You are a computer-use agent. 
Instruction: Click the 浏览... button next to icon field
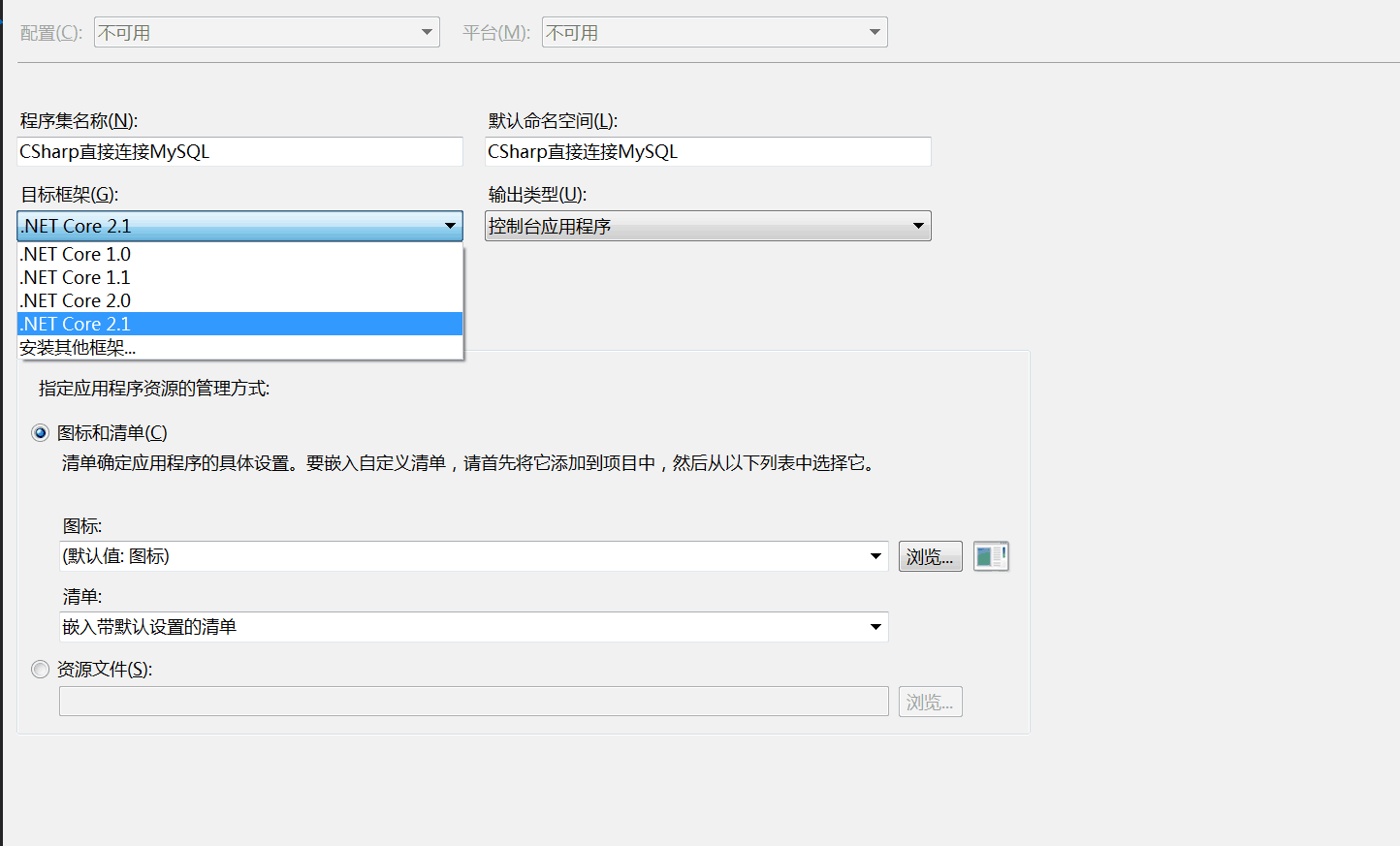pos(931,556)
